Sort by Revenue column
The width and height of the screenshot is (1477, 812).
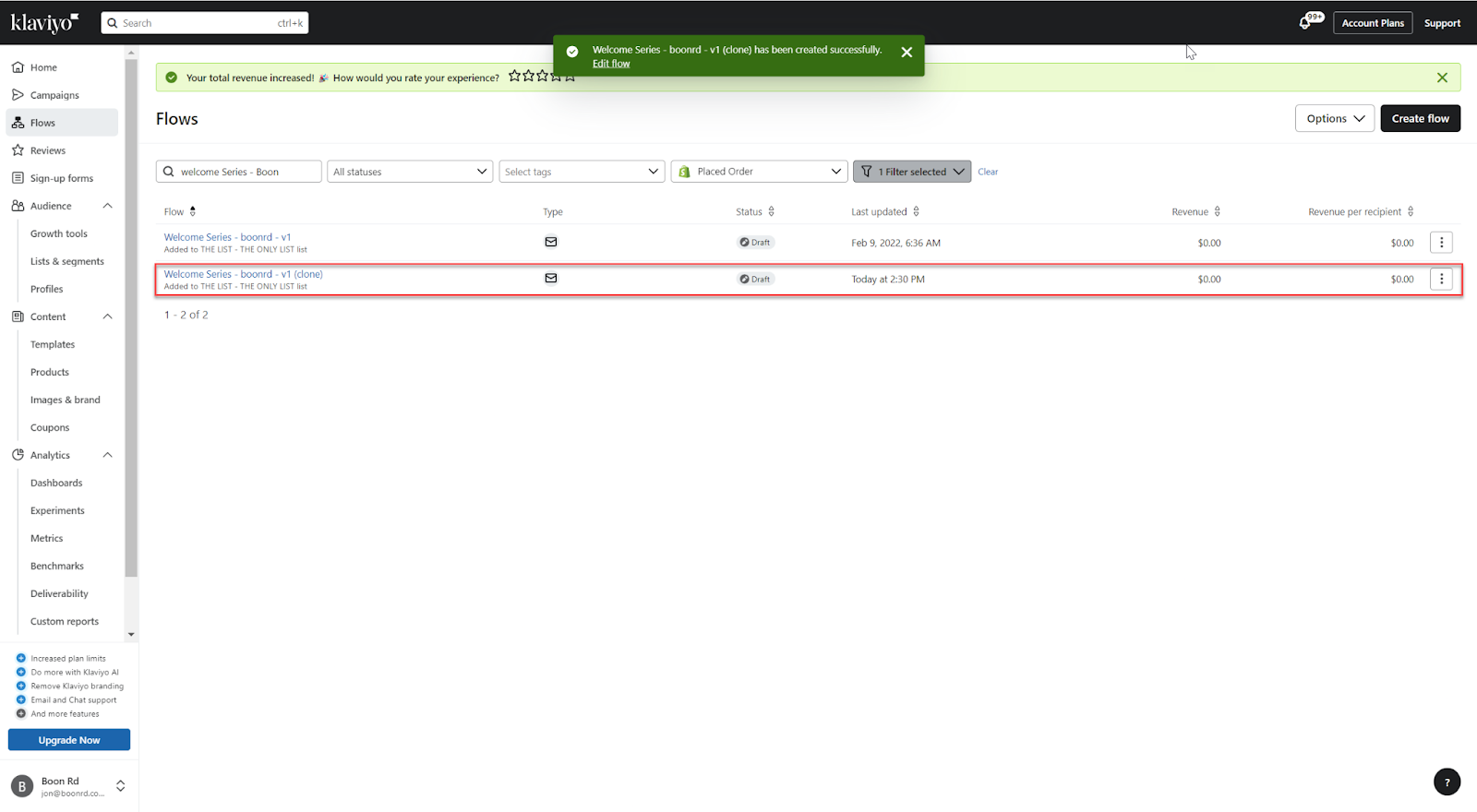pos(1218,211)
